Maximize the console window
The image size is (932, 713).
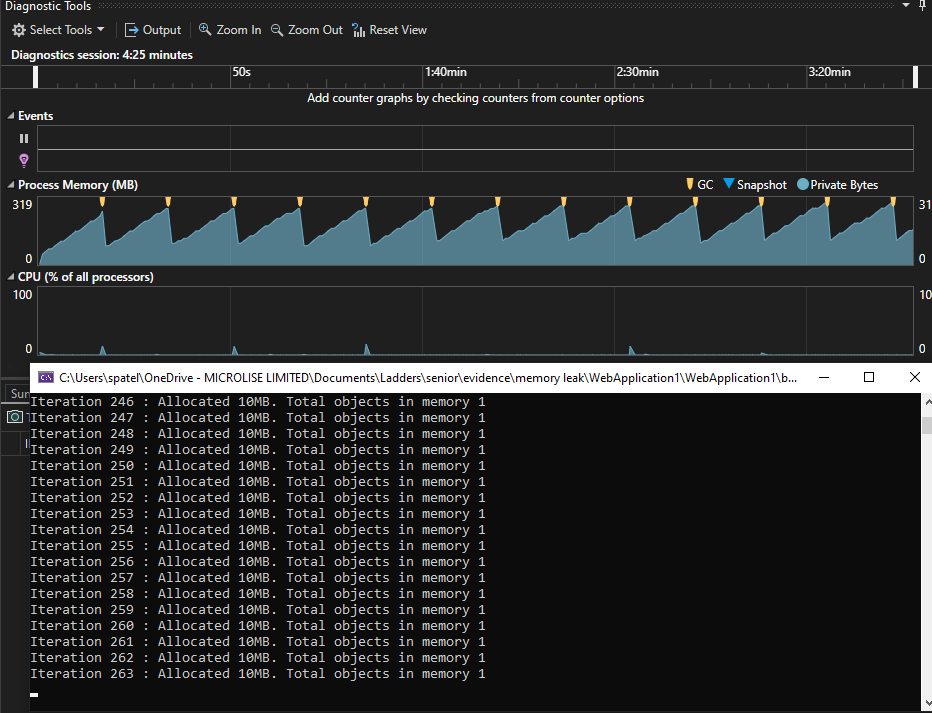[869, 378]
